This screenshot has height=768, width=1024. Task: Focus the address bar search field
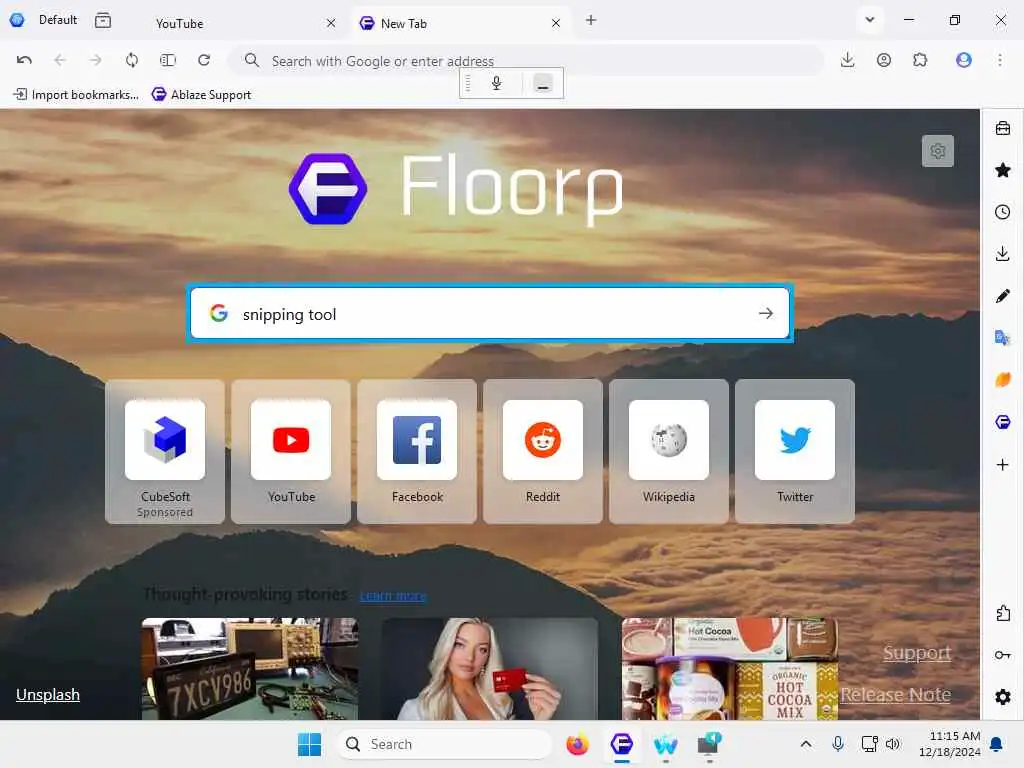click(x=526, y=61)
